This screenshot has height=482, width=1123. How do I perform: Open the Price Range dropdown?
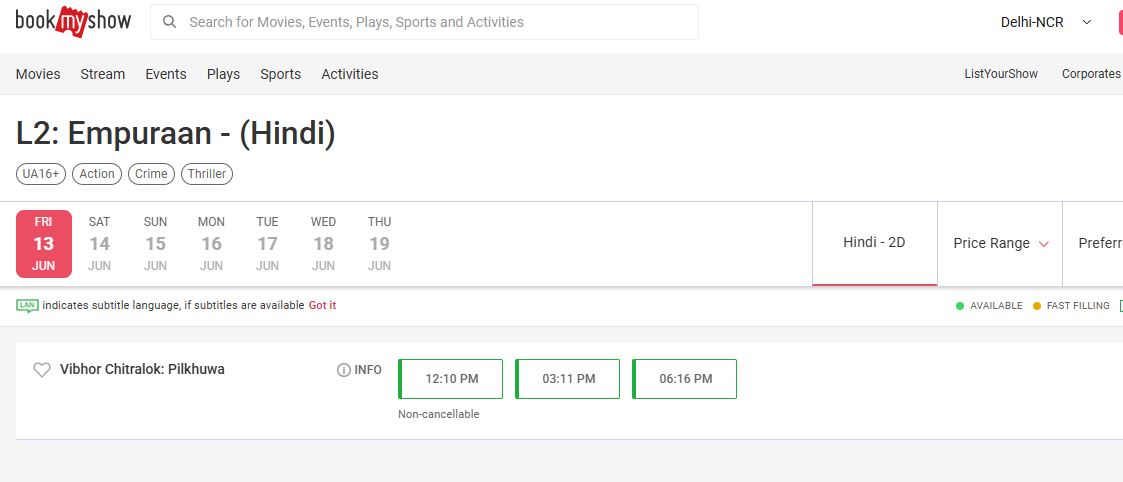coord(1000,243)
